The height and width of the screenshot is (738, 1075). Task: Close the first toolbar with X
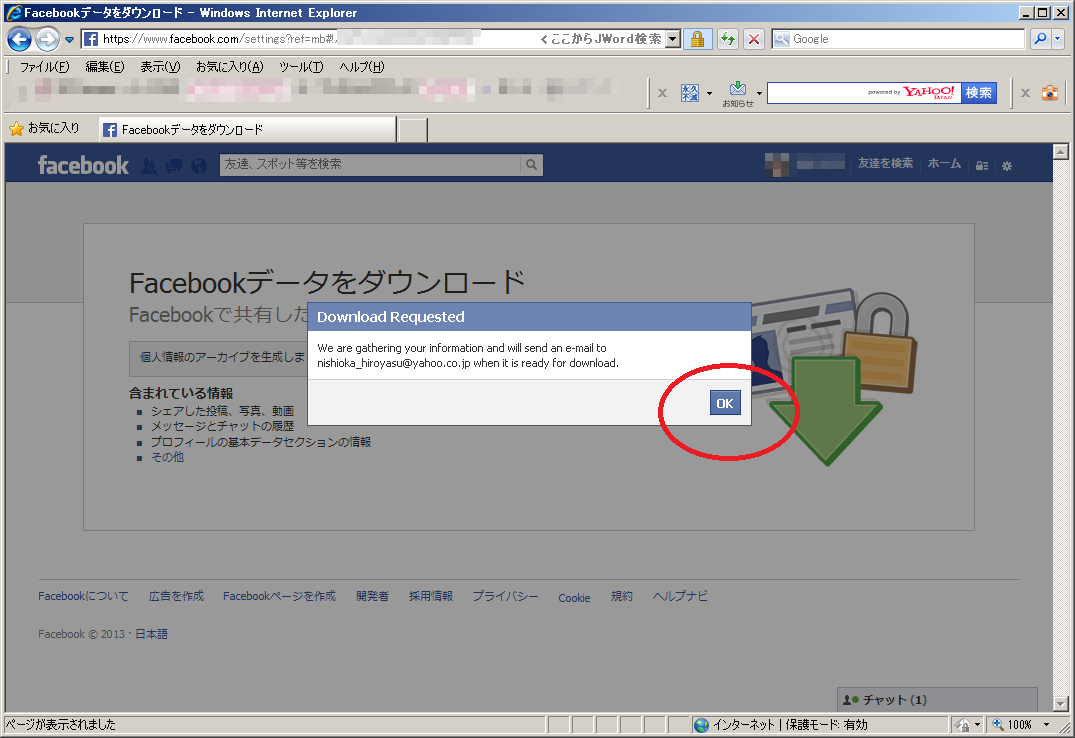point(662,93)
